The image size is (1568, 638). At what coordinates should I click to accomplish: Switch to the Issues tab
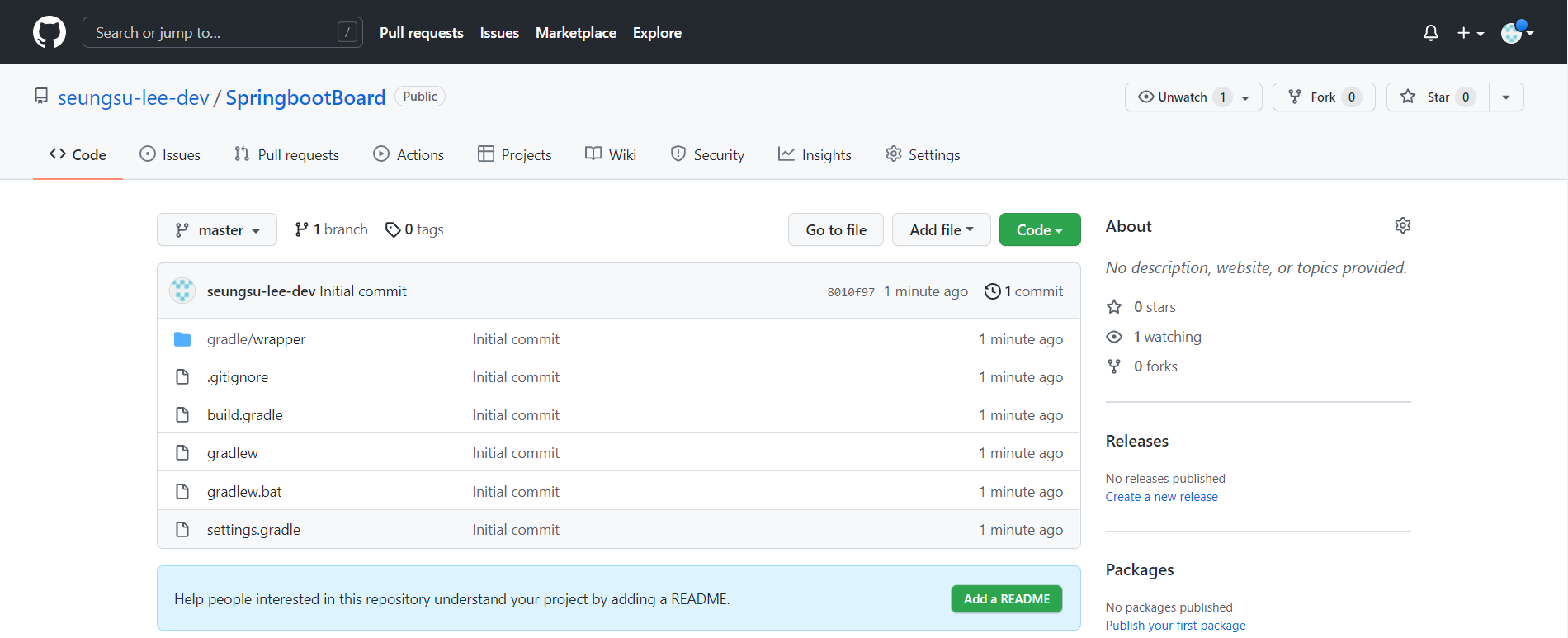(170, 154)
